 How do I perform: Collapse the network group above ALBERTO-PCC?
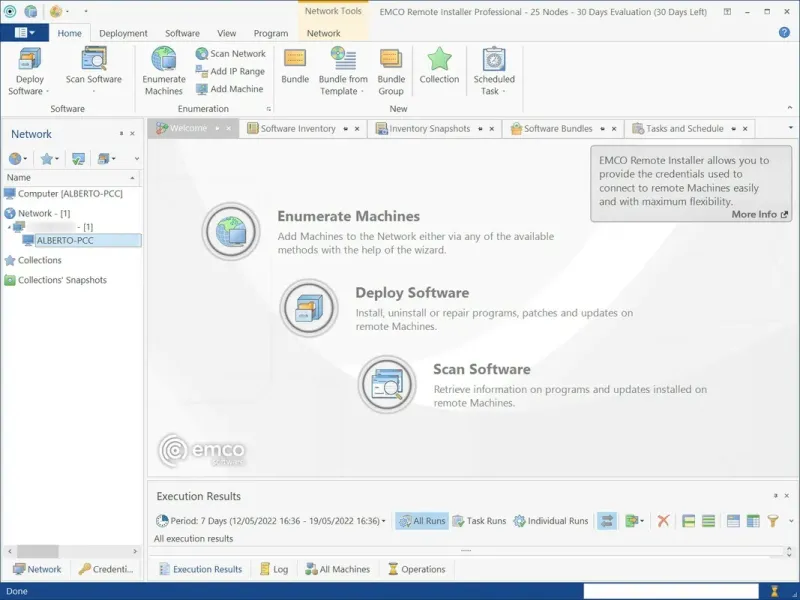tap(9, 227)
